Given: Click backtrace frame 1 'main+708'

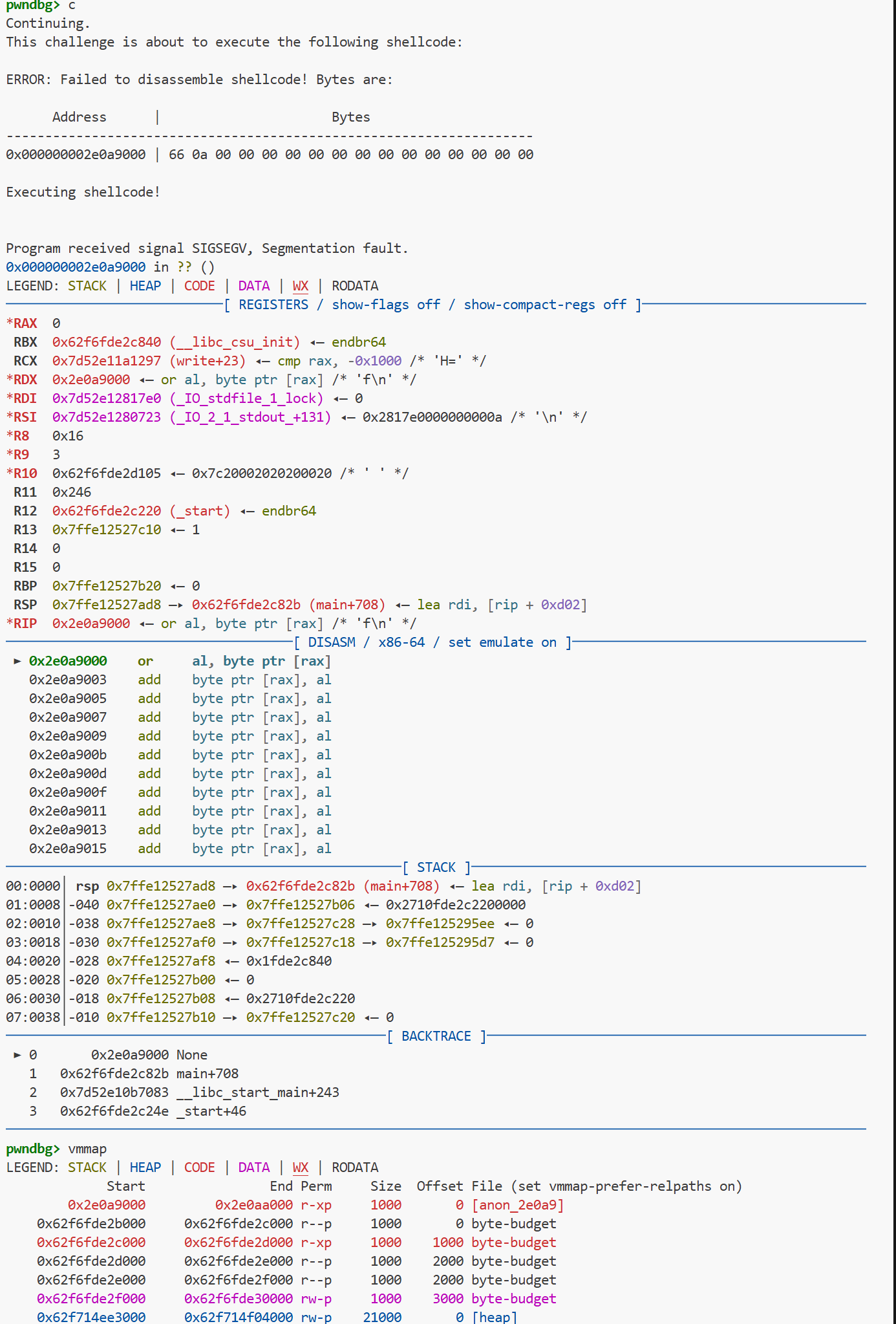Looking at the screenshot, I should [x=208, y=1074].
